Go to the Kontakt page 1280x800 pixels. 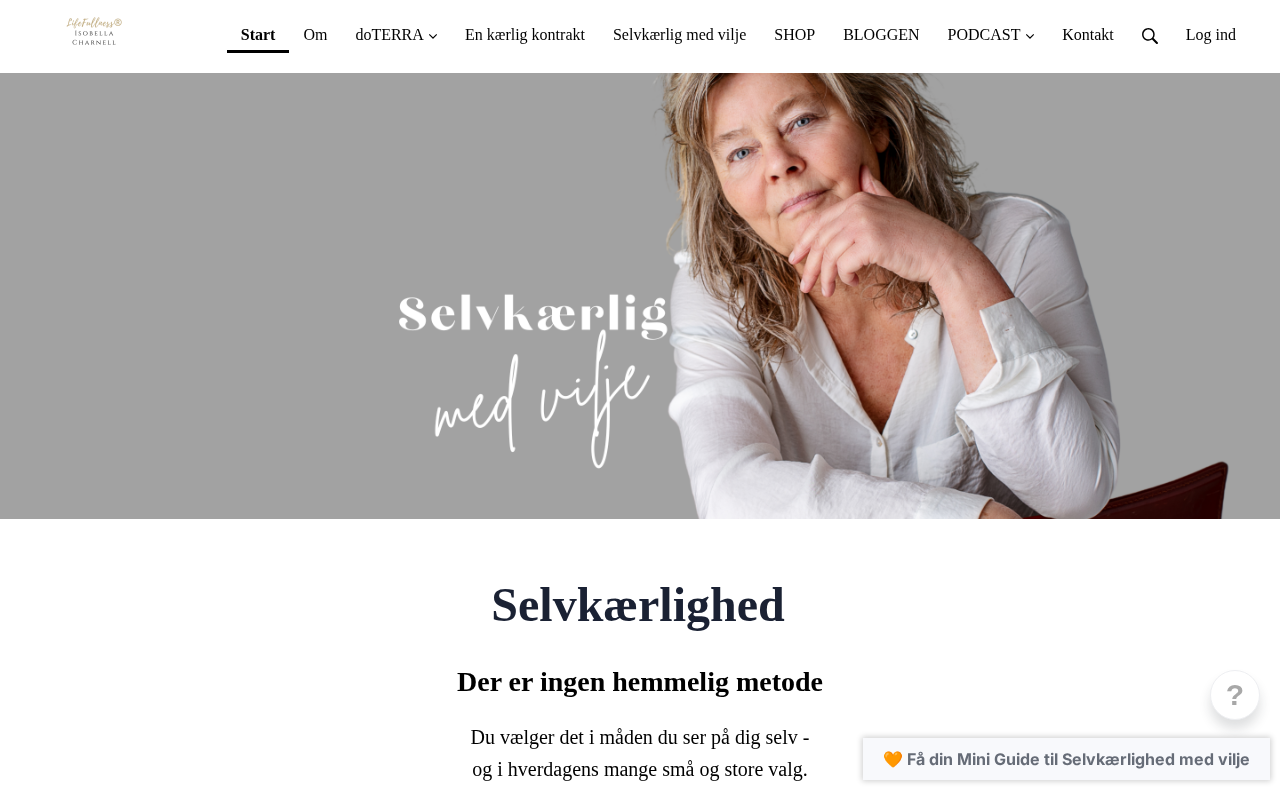(x=1088, y=35)
